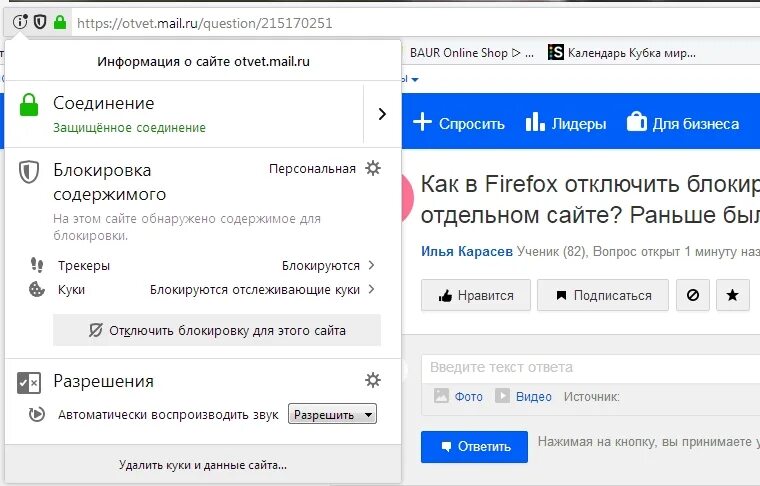Open Илья Карасев profile link

click(x=466, y=251)
